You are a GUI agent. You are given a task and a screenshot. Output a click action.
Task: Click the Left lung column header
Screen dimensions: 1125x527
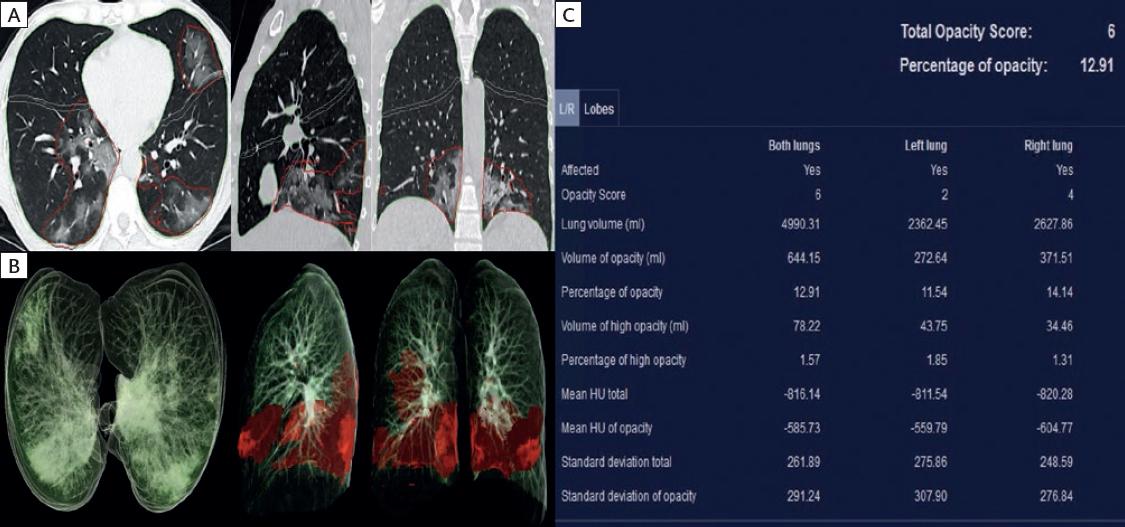(x=925, y=146)
